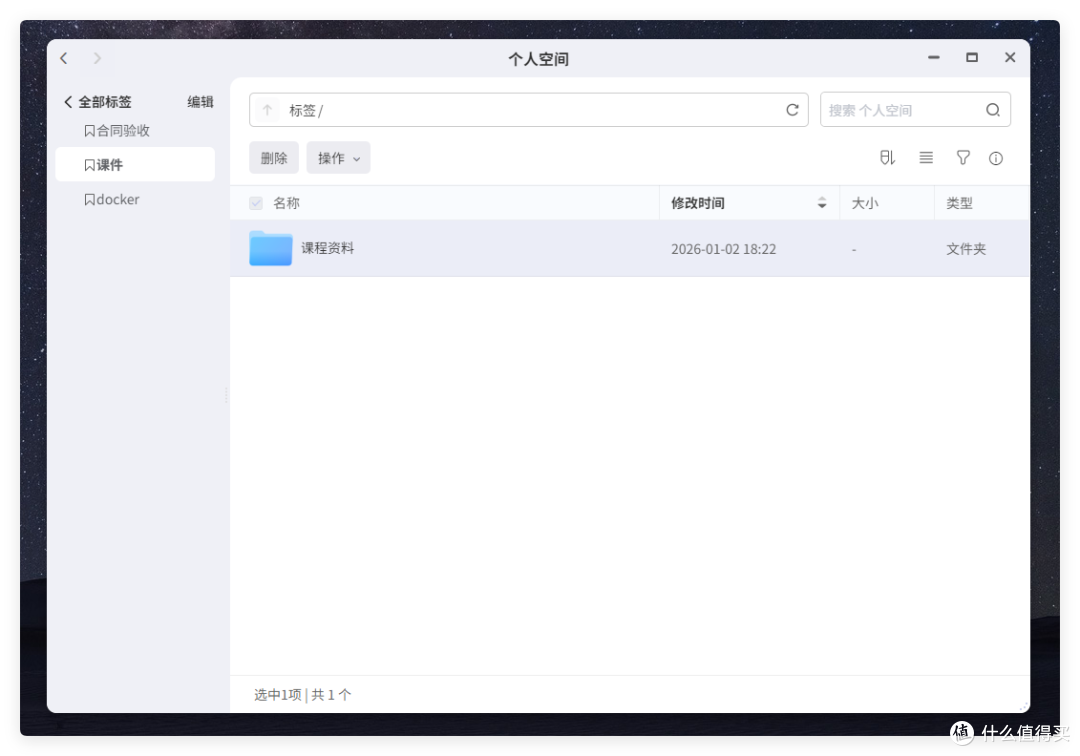Select the 课件 tag
The height and width of the screenshot is (756, 1080).
135,165
